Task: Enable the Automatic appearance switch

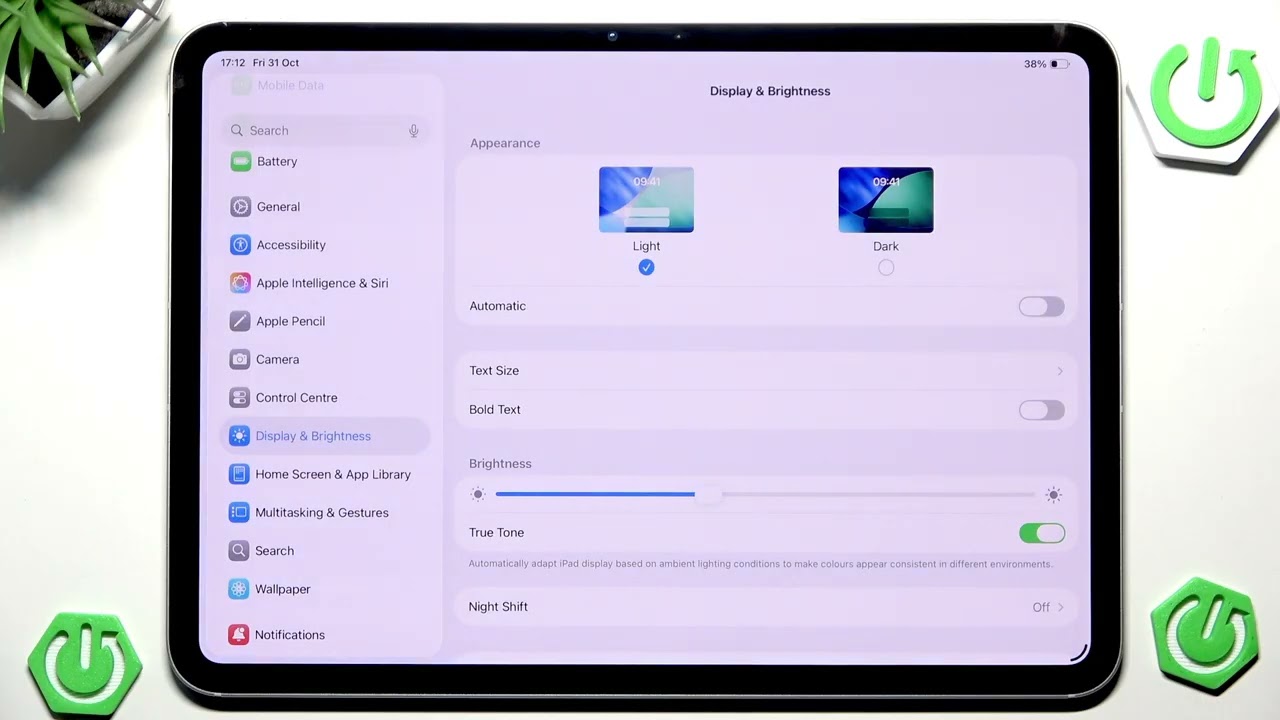Action: 1042,307
